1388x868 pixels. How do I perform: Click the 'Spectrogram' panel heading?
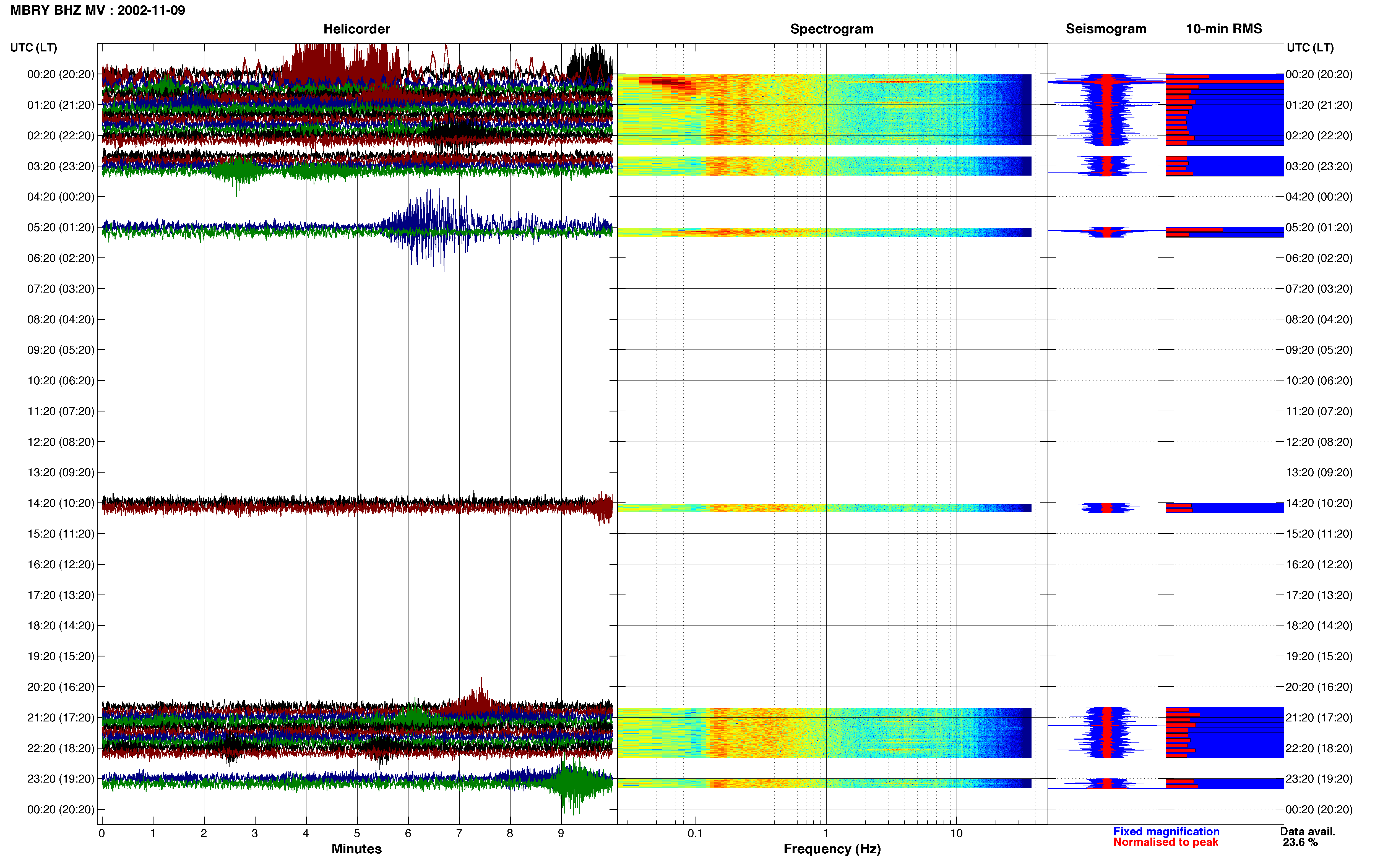point(832,29)
